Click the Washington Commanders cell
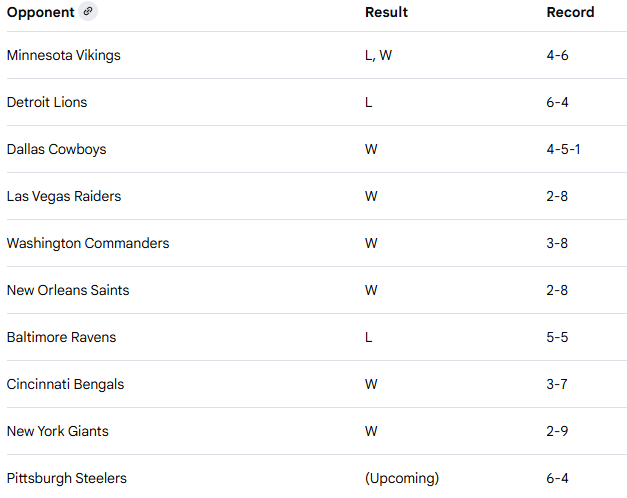The width and height of the screenshot is (627, 498). coord(88,243)
